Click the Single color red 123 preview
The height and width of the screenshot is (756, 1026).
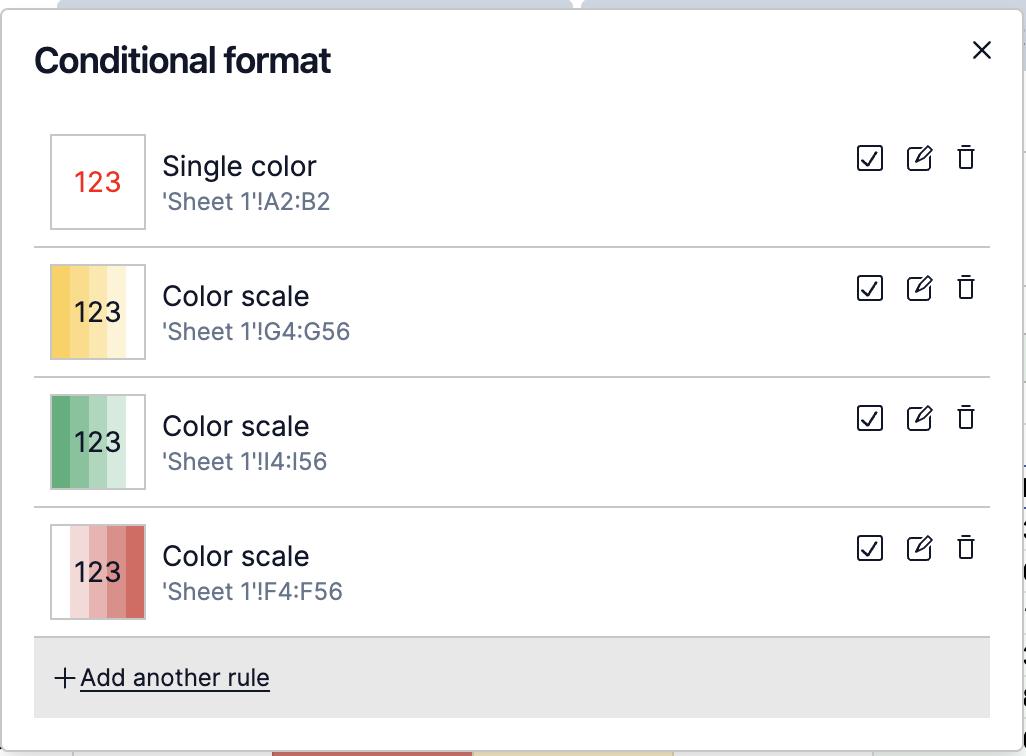[x=98, y=182]
